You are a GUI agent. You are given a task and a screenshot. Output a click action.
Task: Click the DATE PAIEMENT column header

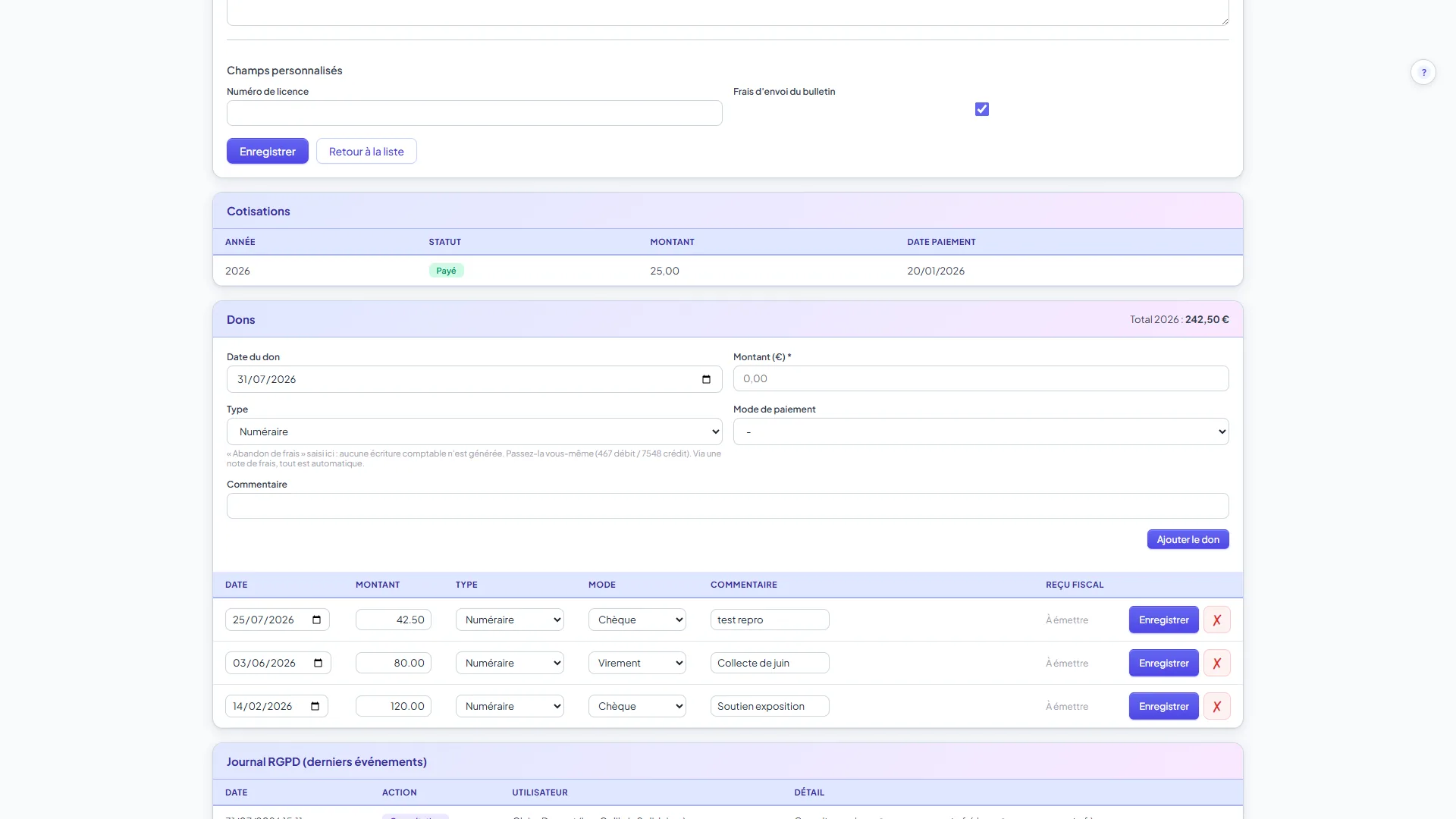tap(941, 242)
